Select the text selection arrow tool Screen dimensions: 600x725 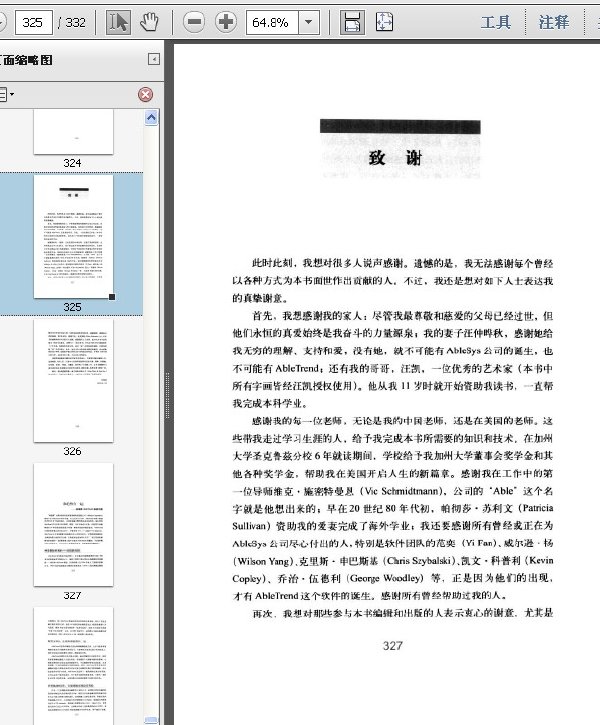118,22
